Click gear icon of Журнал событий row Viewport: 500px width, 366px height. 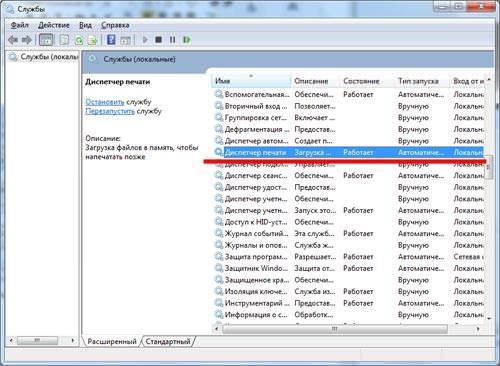(219, 233)
